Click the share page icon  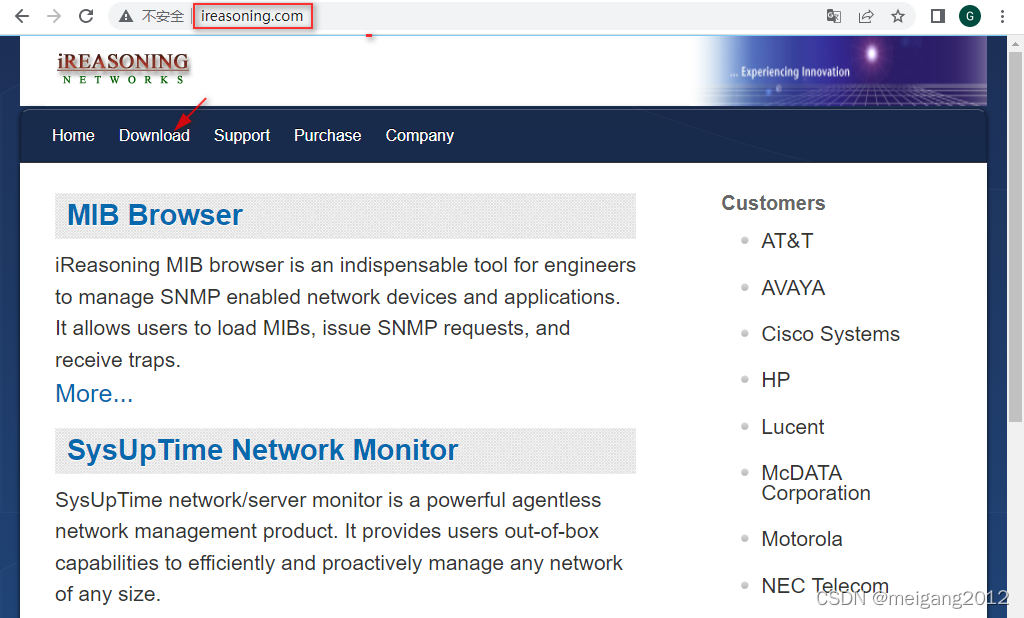point(866,16)
